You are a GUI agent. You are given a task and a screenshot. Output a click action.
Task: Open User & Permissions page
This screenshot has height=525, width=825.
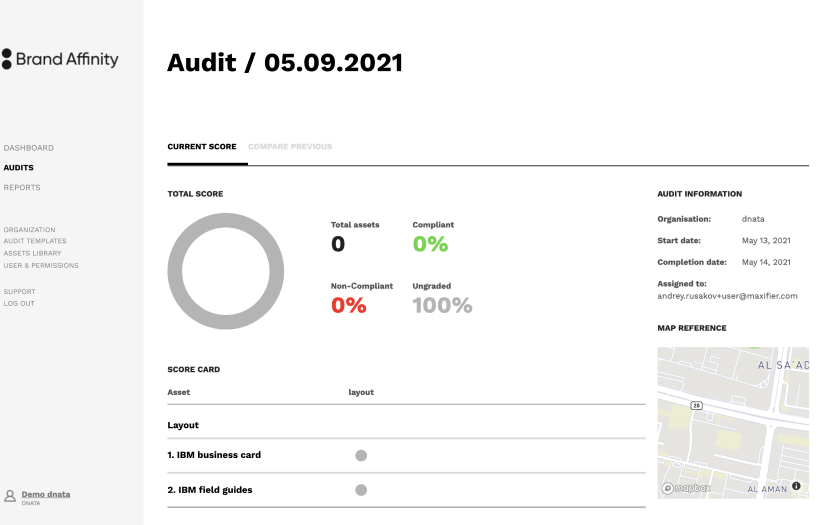(x=41, y=266)
